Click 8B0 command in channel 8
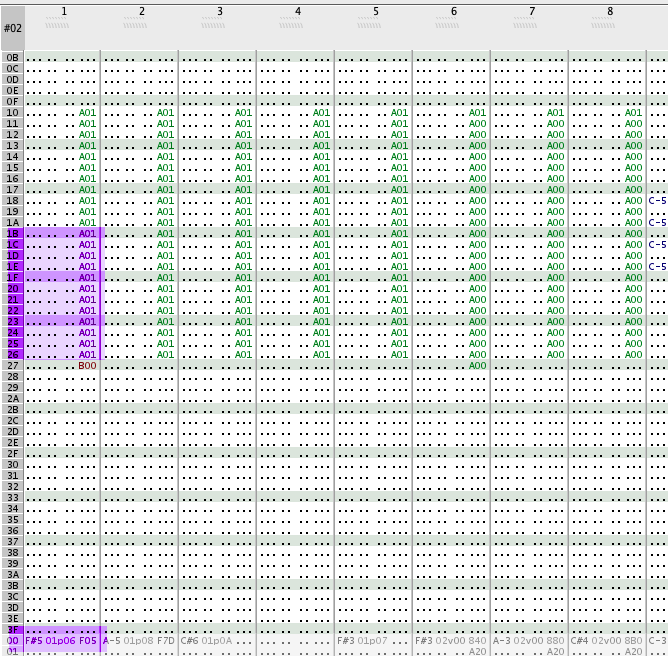The width and height of the screenshot is (668, 656). tap(633, 641)
